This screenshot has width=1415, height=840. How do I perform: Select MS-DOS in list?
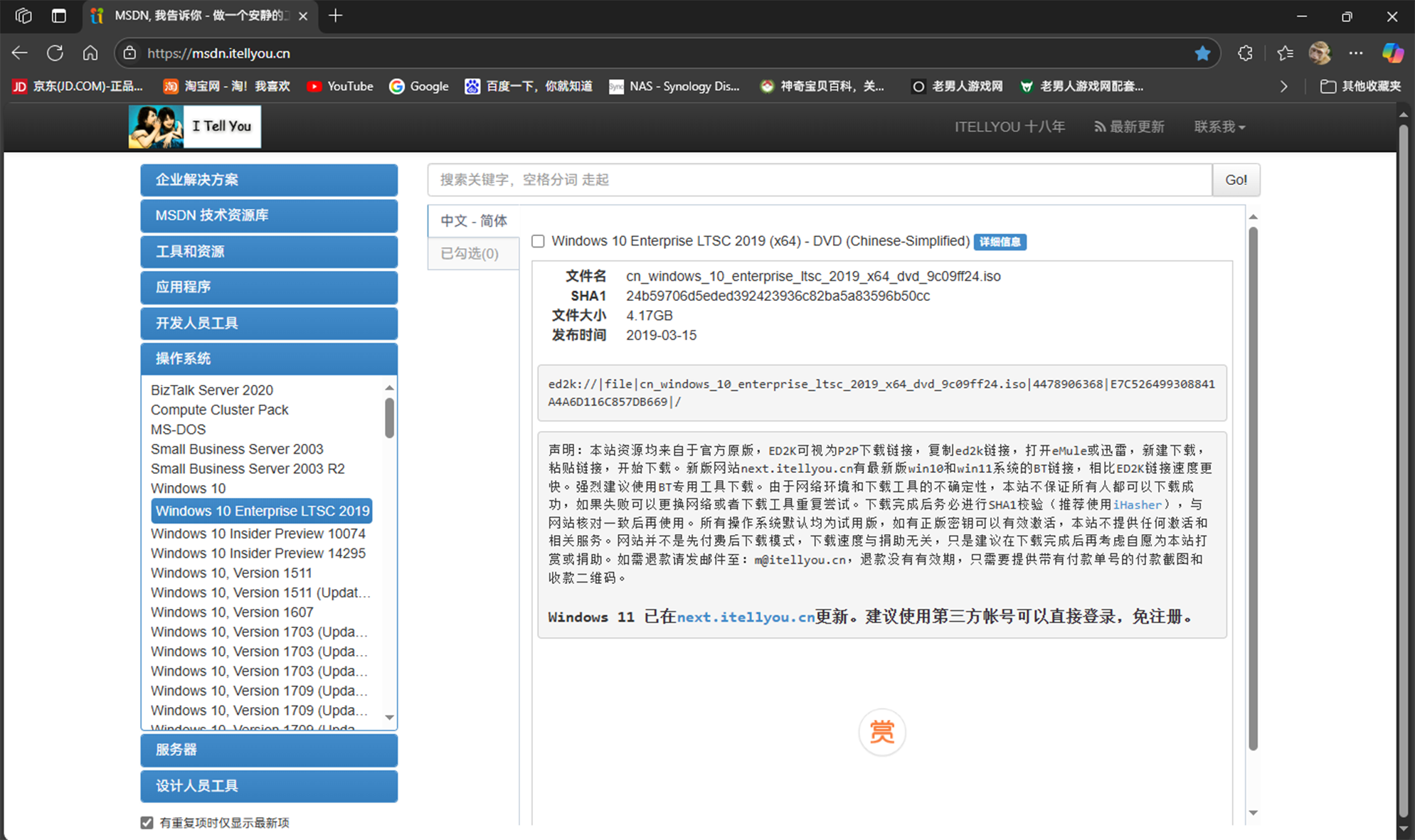coord(179,430)
